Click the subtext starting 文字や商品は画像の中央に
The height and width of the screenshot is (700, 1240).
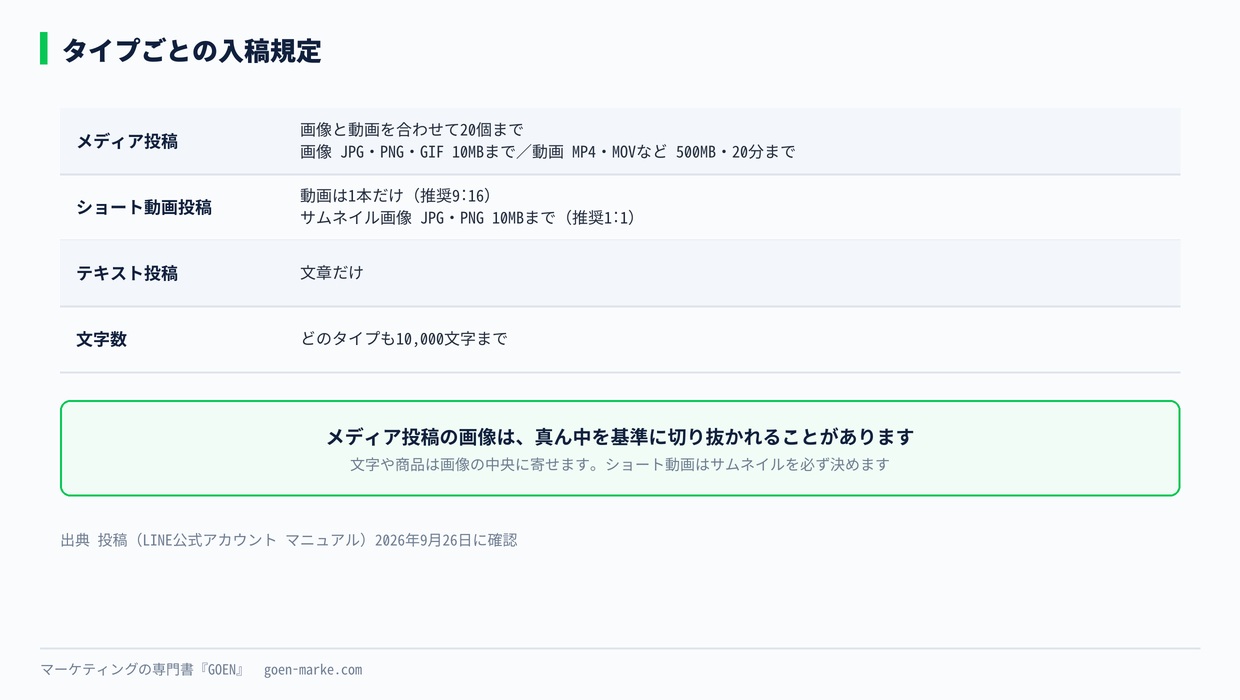620,465
